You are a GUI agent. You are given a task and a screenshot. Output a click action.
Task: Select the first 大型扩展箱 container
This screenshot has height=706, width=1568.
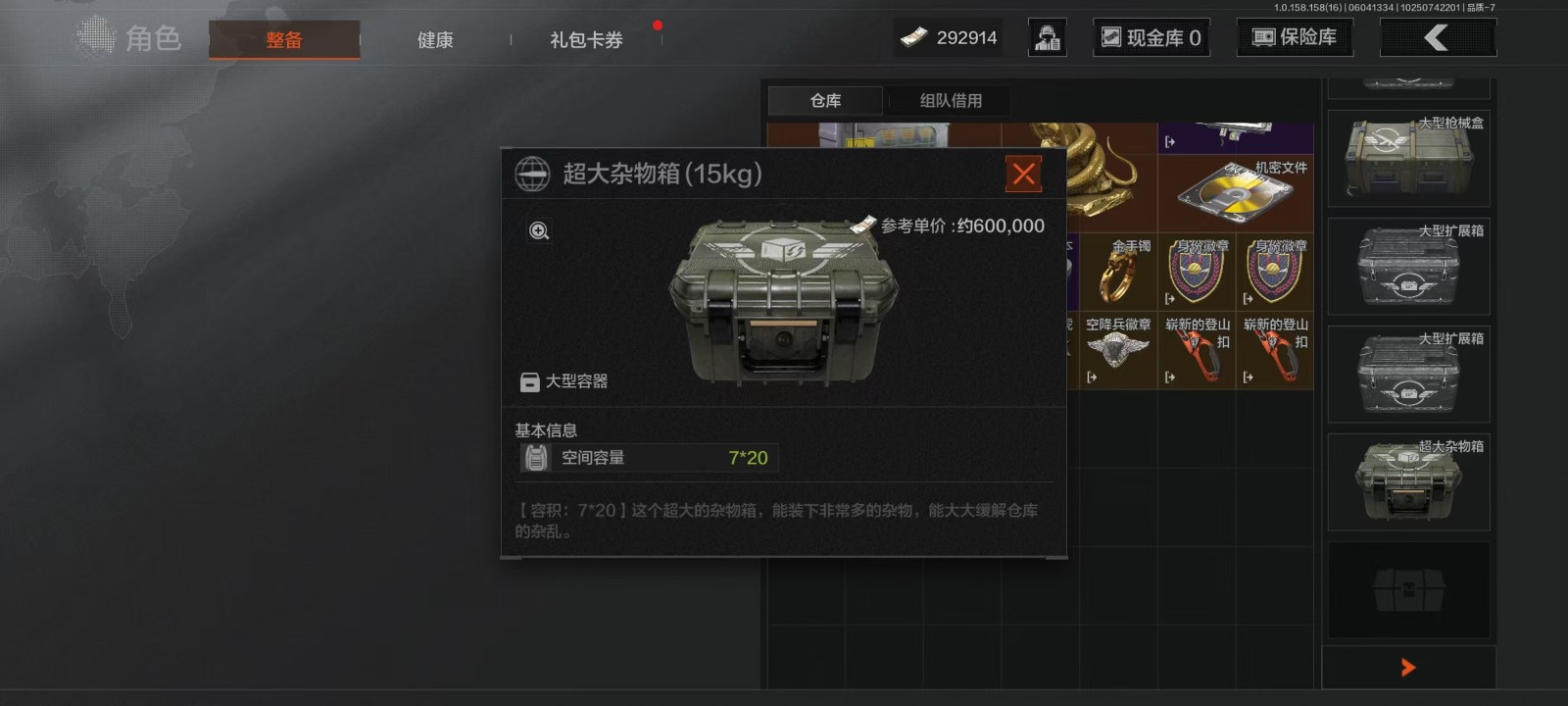(x=1409, y=266)
